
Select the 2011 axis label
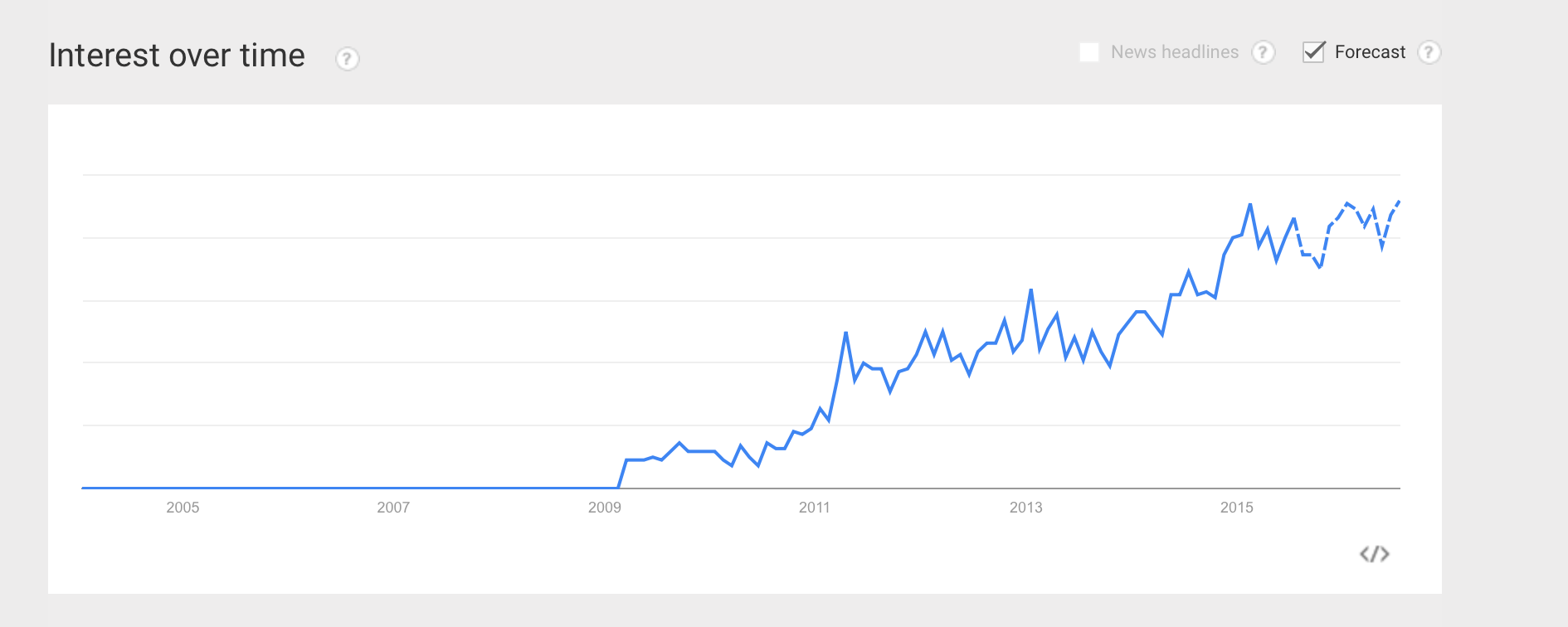pos(815,508)
